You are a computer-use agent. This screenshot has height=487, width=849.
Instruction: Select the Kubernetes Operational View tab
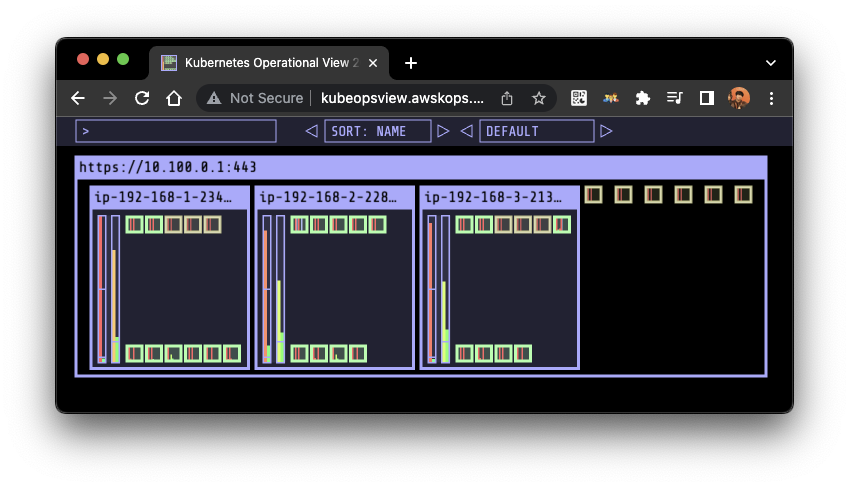click(269, 63)
